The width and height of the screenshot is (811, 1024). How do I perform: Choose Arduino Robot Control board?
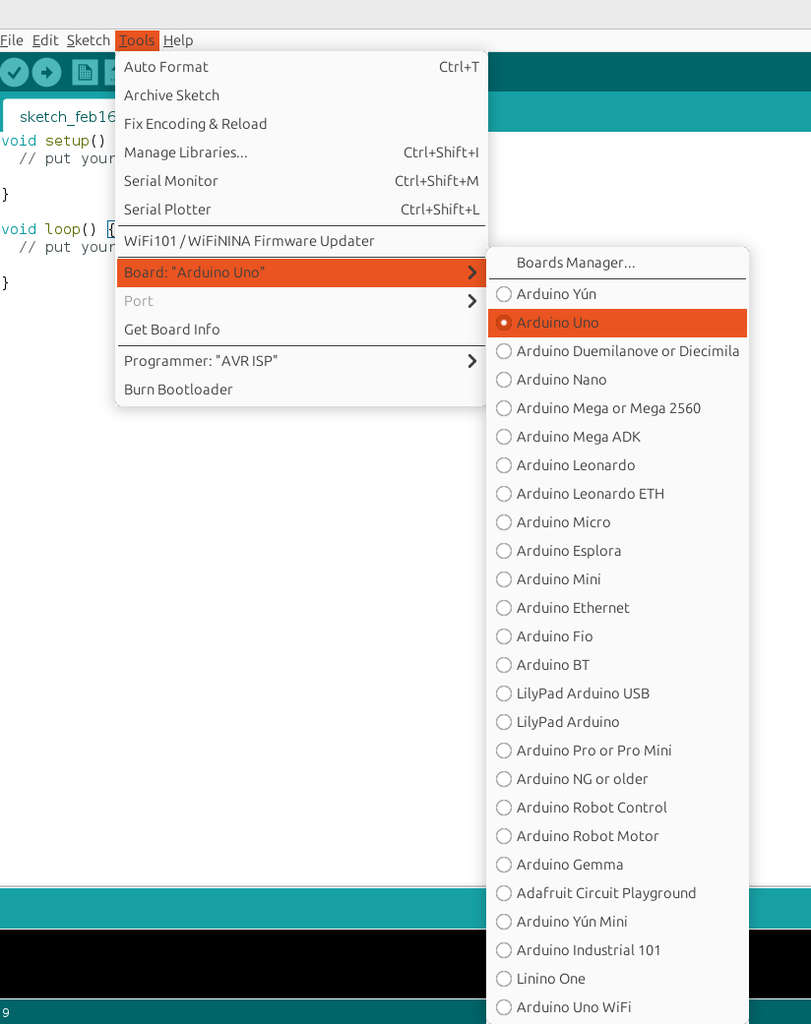tap(617, 807)
